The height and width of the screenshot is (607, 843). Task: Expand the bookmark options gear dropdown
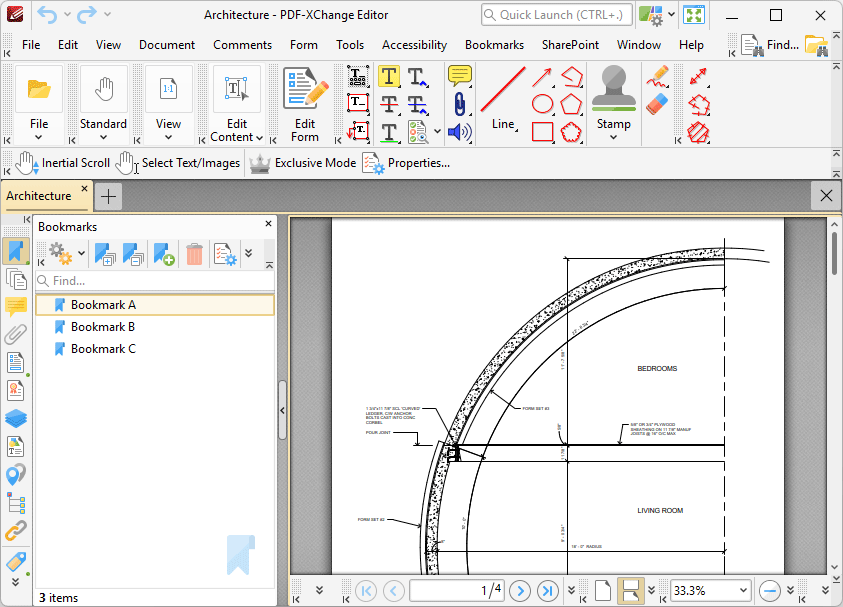(x=81, y=255)
